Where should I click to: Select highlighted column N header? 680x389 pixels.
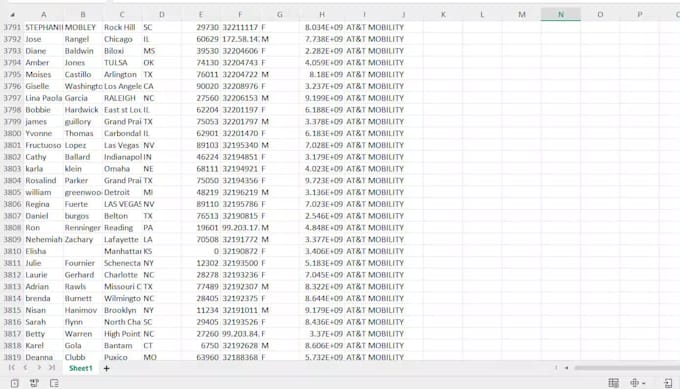[x=561, y=14]
